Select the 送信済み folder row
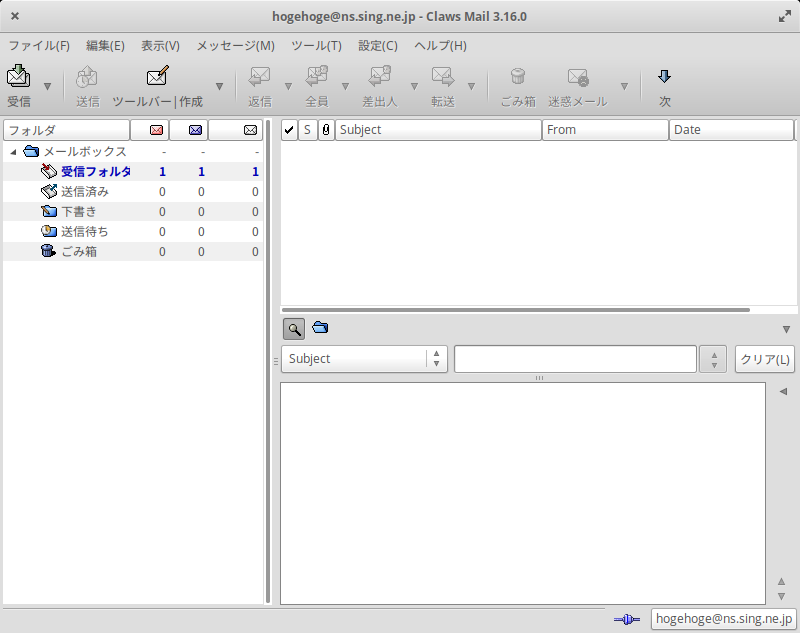 coord(133,191)
